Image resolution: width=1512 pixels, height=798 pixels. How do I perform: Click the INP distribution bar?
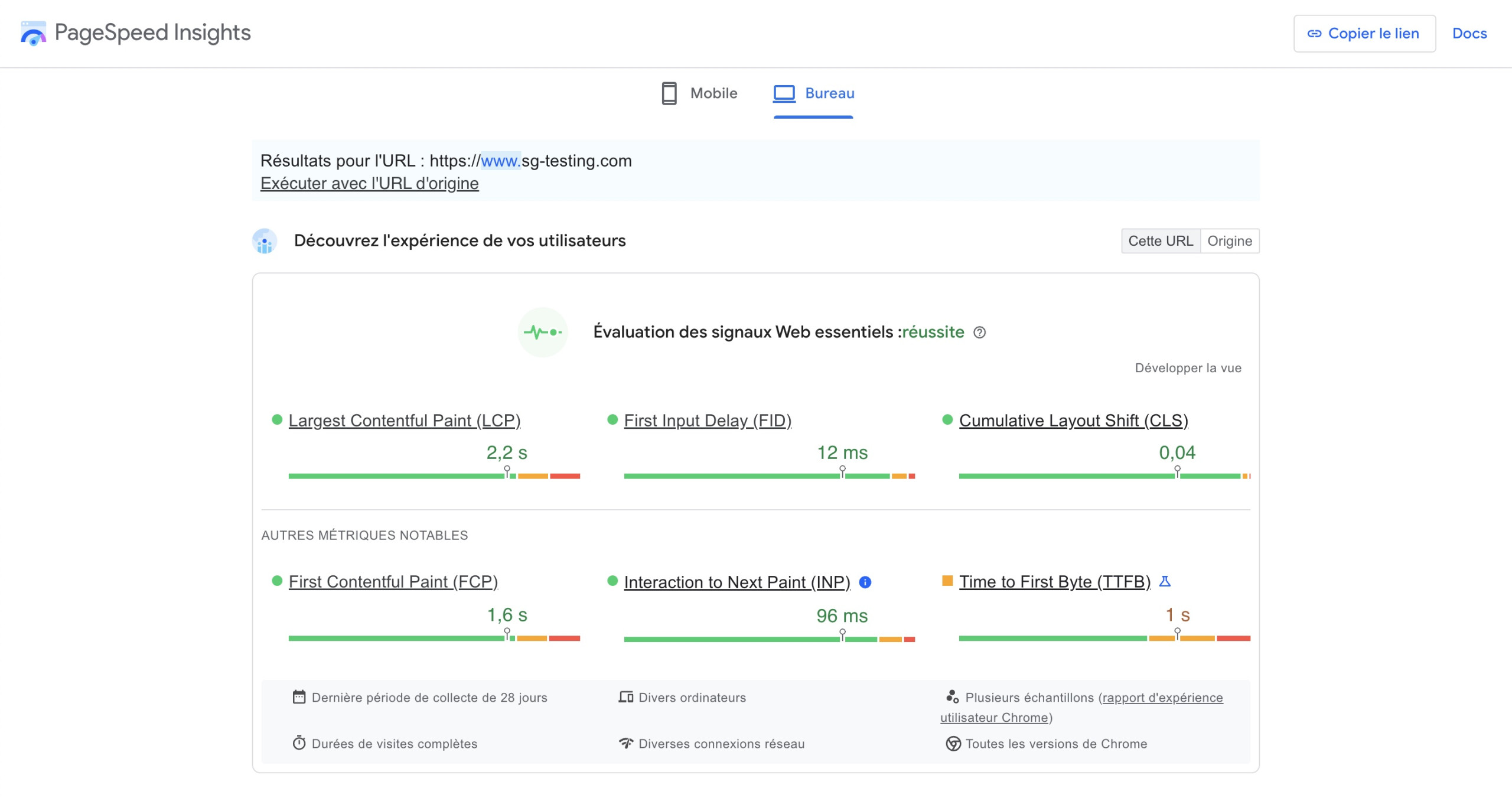770,639
